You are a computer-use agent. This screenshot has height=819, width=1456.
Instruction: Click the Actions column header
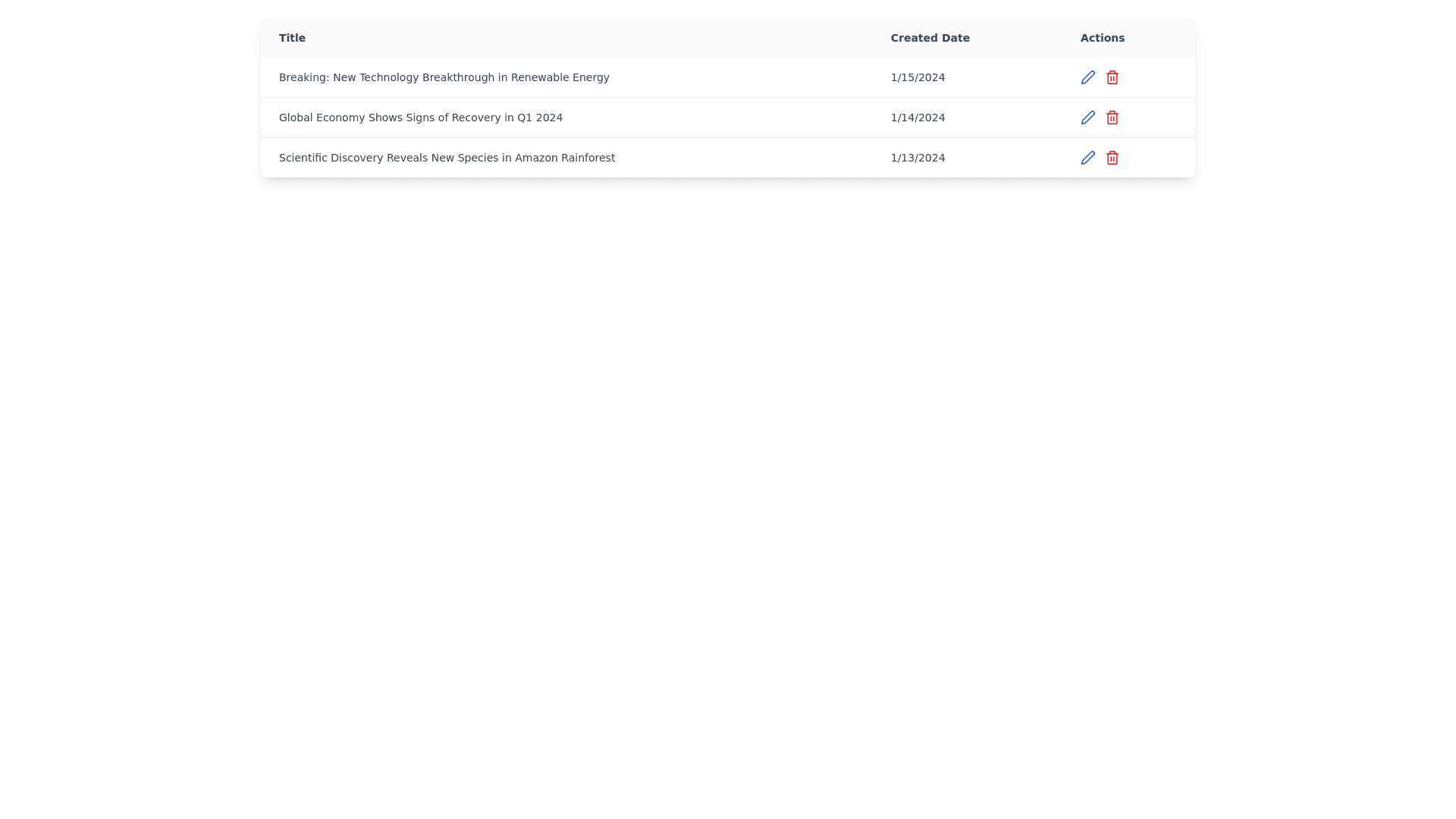tap(1102, 38)
